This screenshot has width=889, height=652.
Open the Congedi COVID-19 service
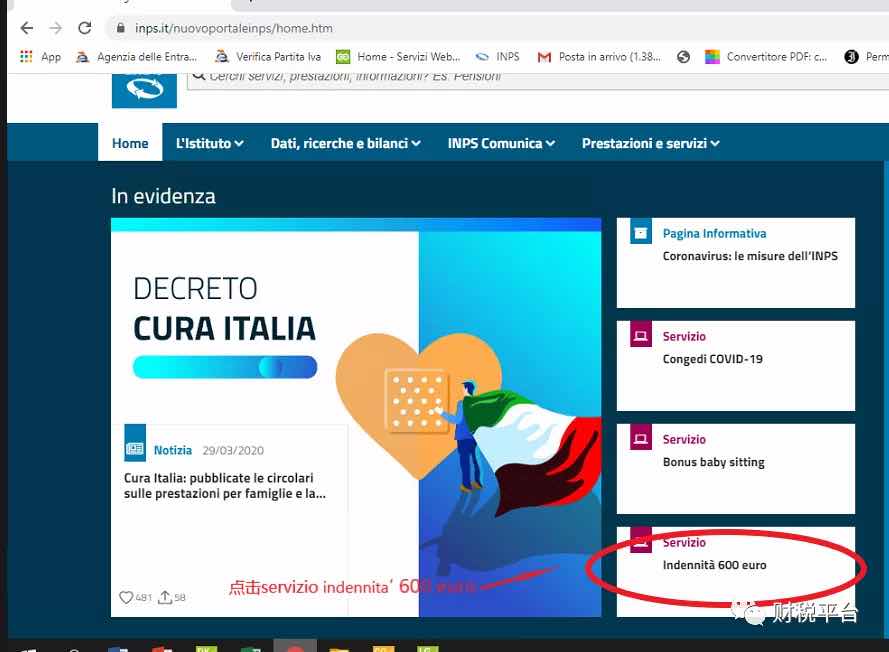[713, 359]
